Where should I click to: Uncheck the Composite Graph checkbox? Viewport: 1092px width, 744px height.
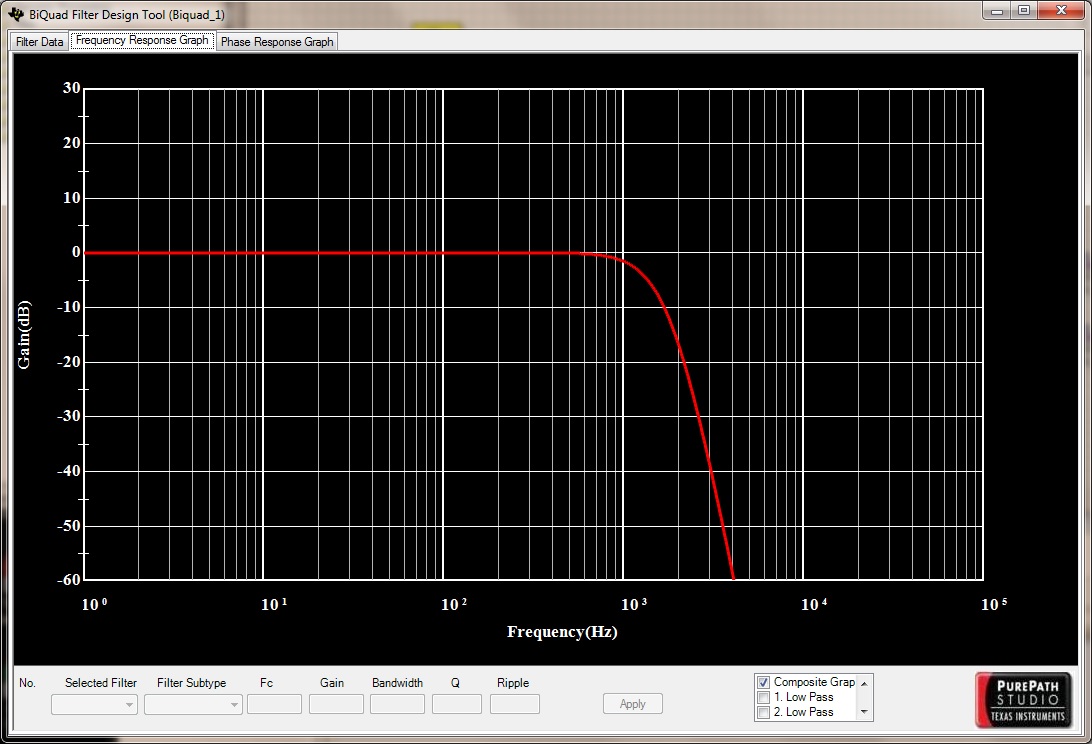(763, 683)
